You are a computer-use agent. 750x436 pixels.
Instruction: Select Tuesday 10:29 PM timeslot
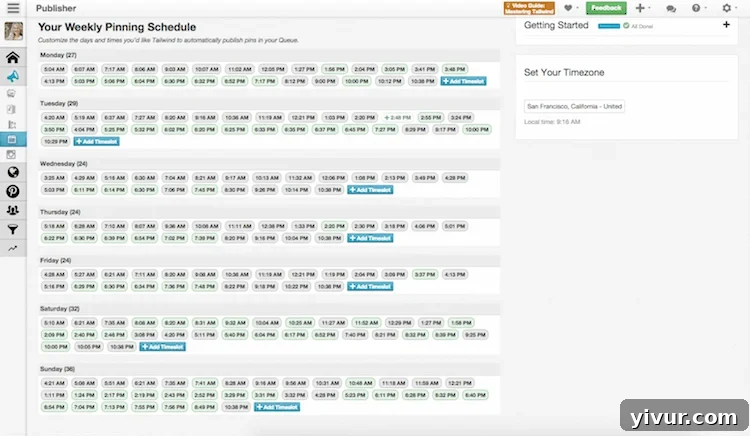[55, 142]
